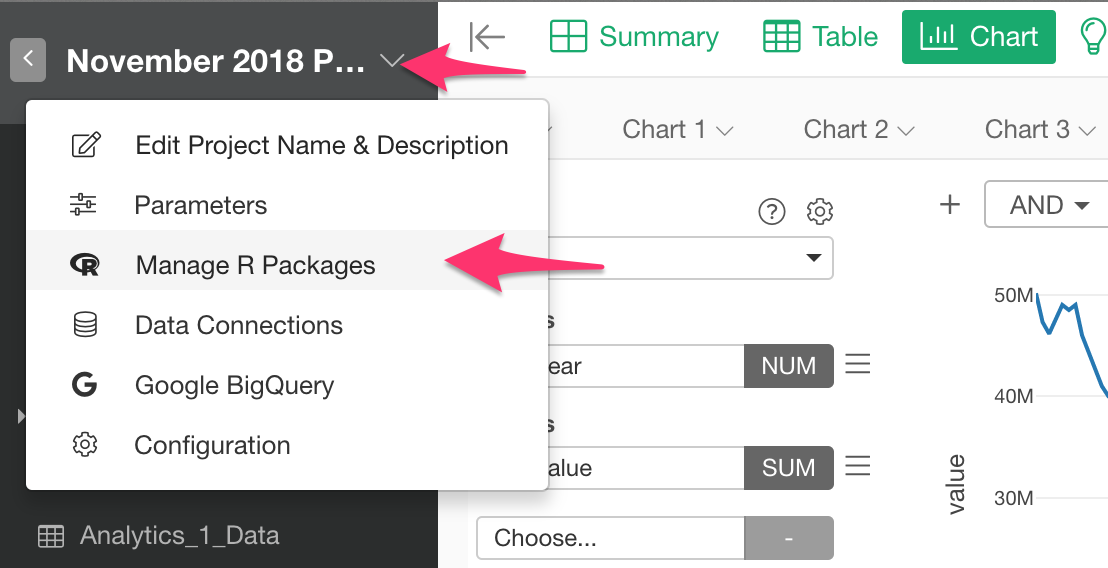Open Data Connections menu entry
1108x568 pixels.
click(x=238, y=325)
